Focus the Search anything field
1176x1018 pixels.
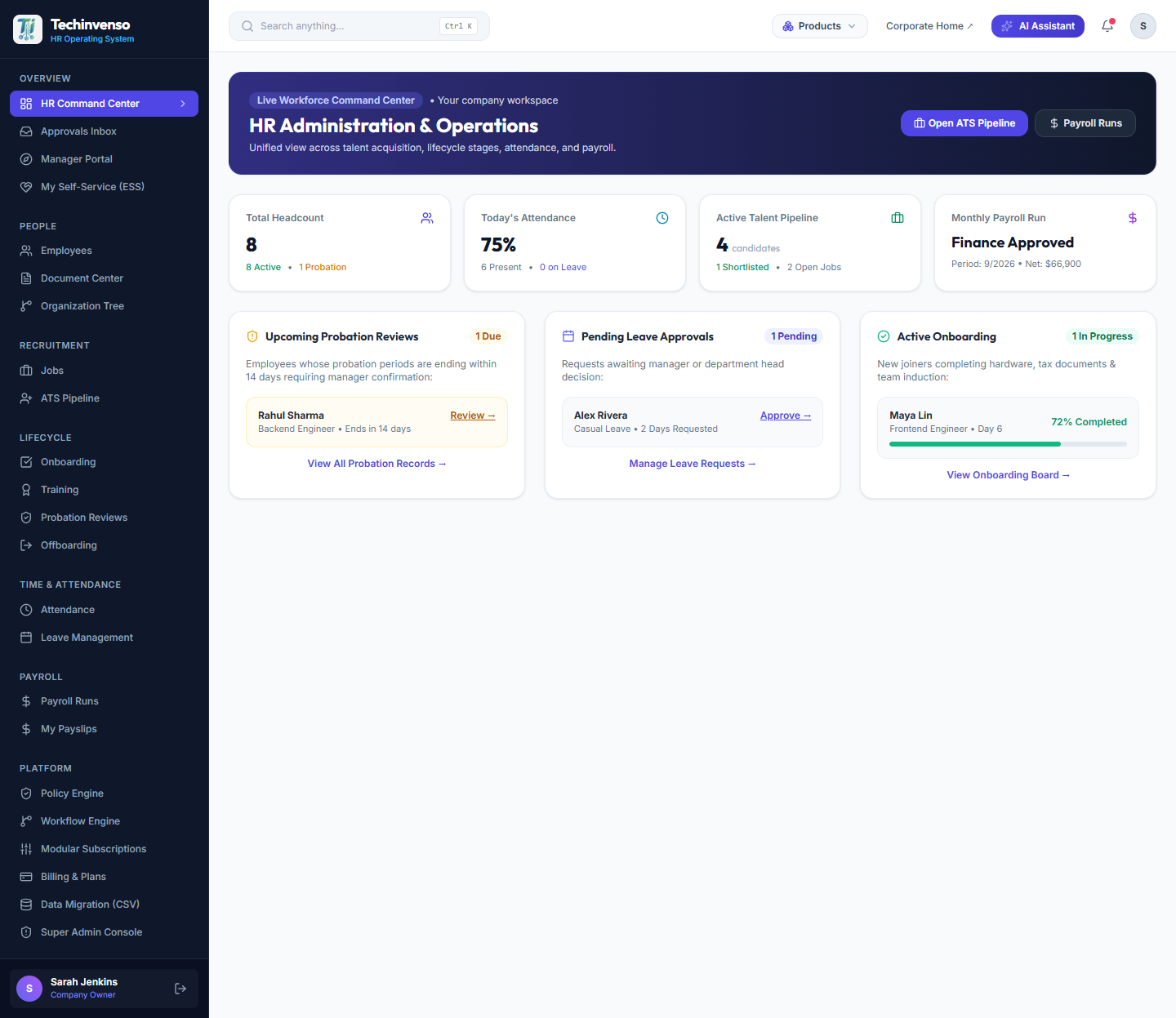pos(359,26)
